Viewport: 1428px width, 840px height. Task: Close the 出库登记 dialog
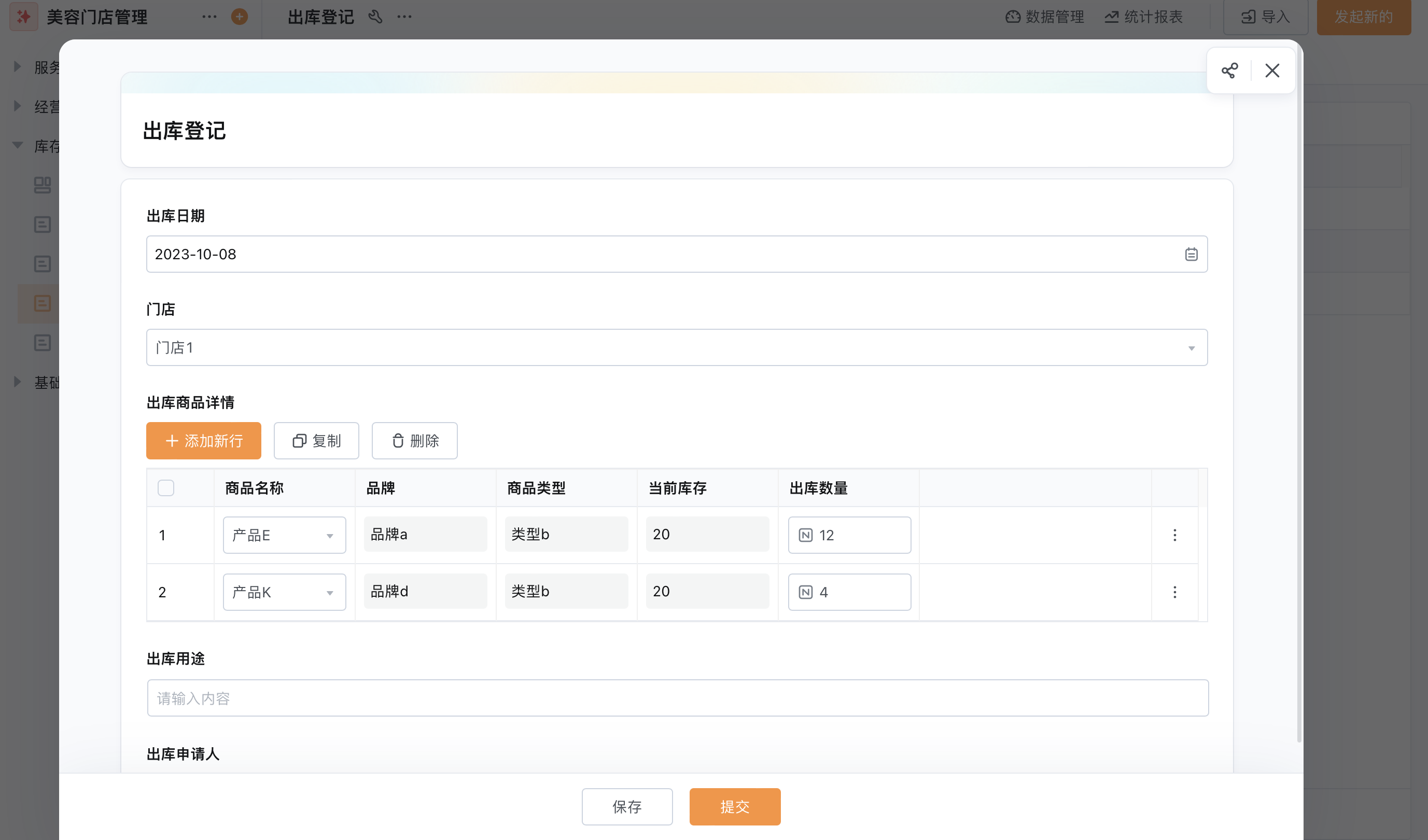pyautogui.click(x=1272, y=71)
